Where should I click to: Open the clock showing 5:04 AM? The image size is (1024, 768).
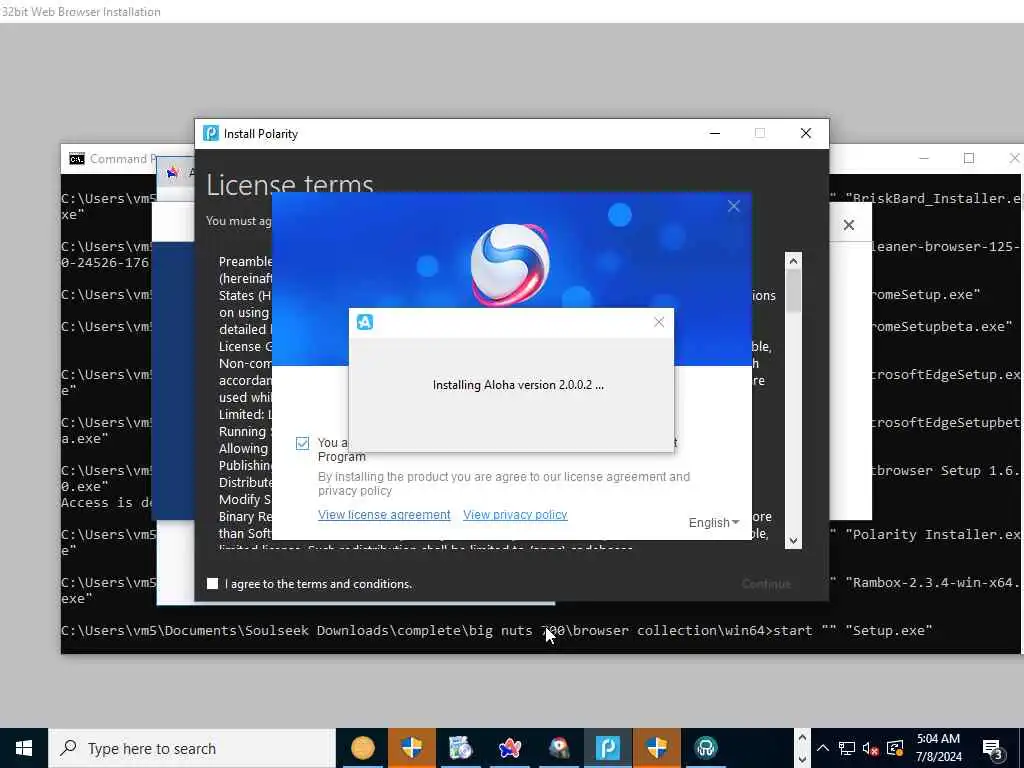tap(938, 748)
